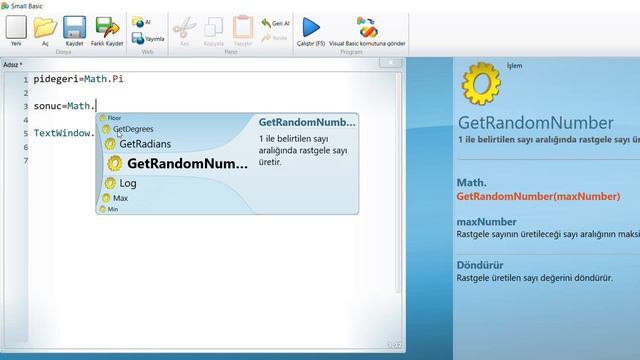Click Visual Basic komutuna gönder icon
Screen dimensions: 640x360
point(367,27)
